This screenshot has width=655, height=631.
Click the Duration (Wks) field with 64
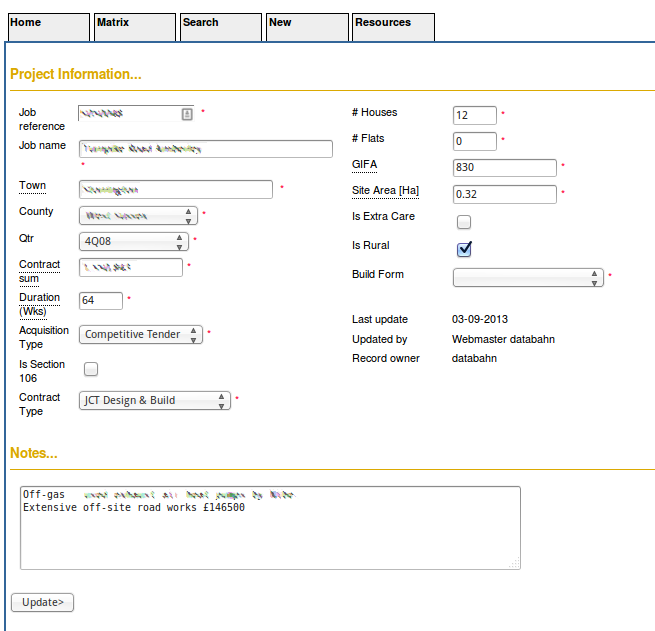click(x=101, y=301)
